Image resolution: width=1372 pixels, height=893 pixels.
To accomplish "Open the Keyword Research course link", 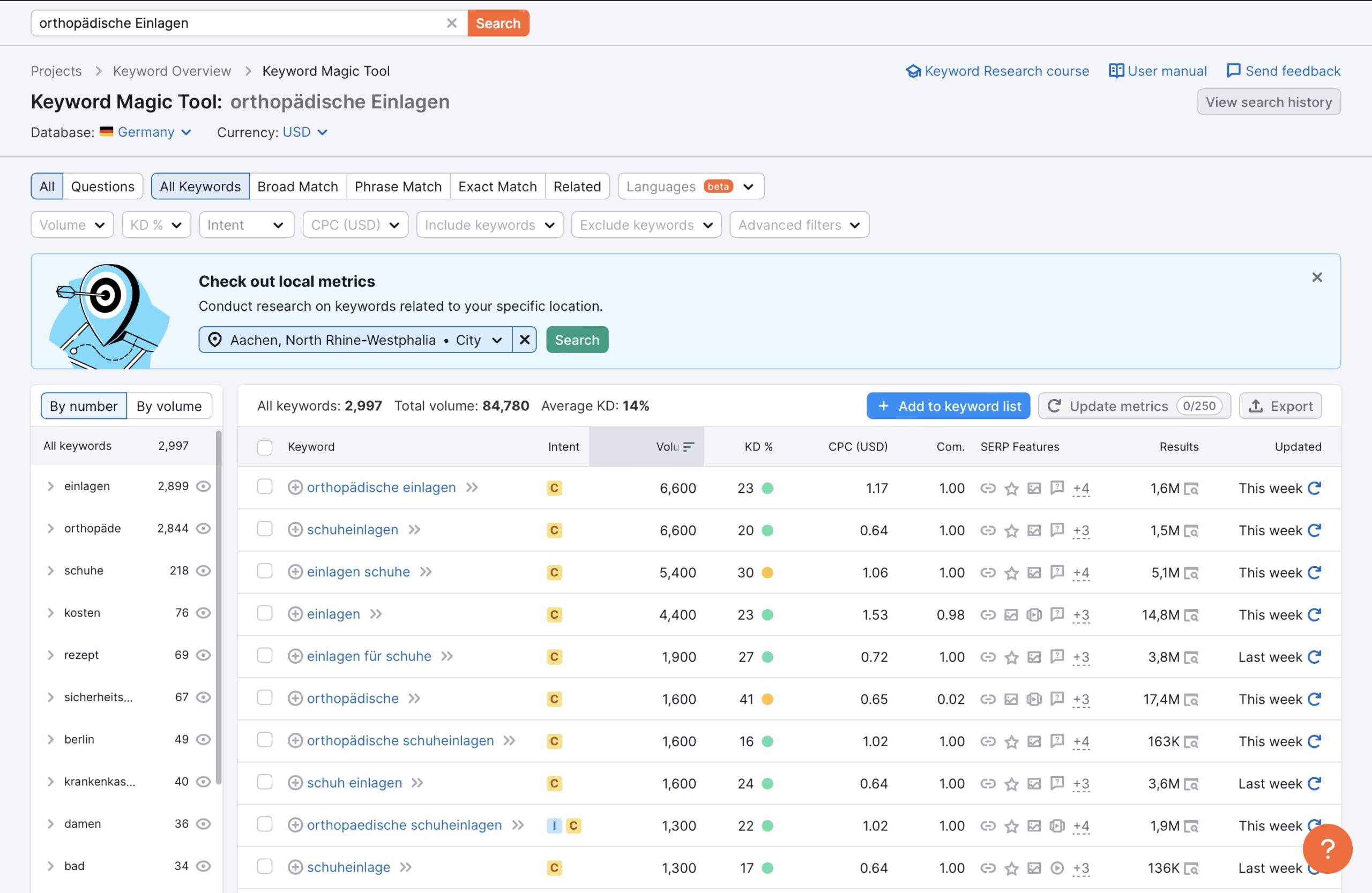I will pos(997,71).
